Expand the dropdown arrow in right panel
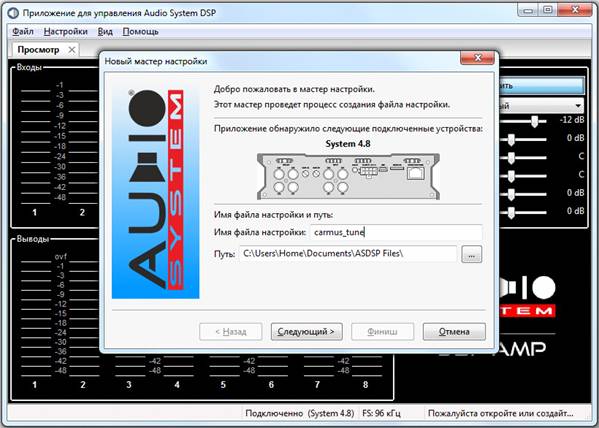This screenshot has height=428, width=599. click(578, 105)
